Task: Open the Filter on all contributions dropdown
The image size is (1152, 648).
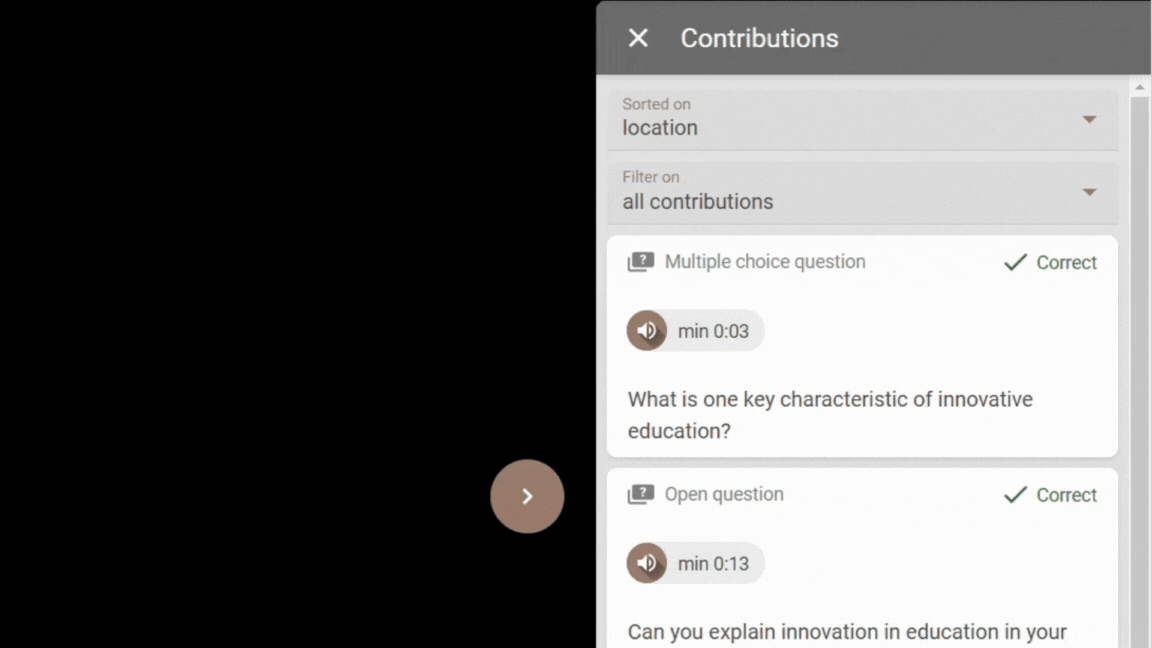Action: [x=863, y=192]
